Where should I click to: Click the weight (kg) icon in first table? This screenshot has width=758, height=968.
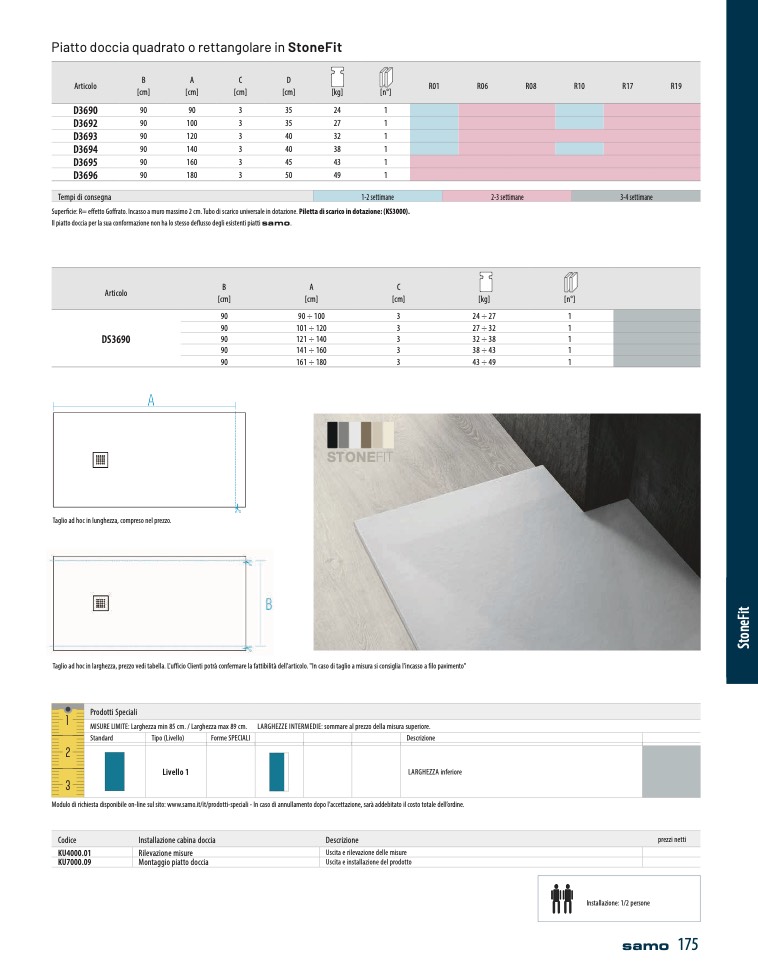click(x=337, y=76)
